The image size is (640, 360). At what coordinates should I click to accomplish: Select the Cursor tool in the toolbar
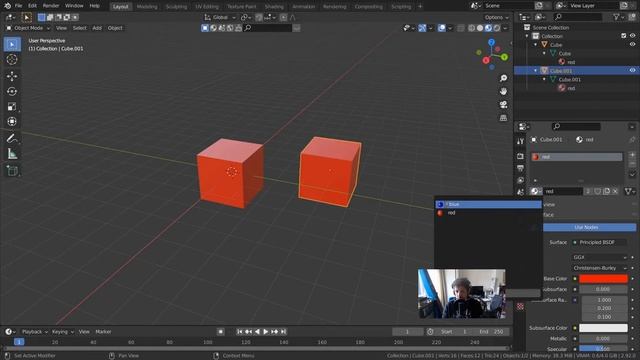tap(12, 60)
